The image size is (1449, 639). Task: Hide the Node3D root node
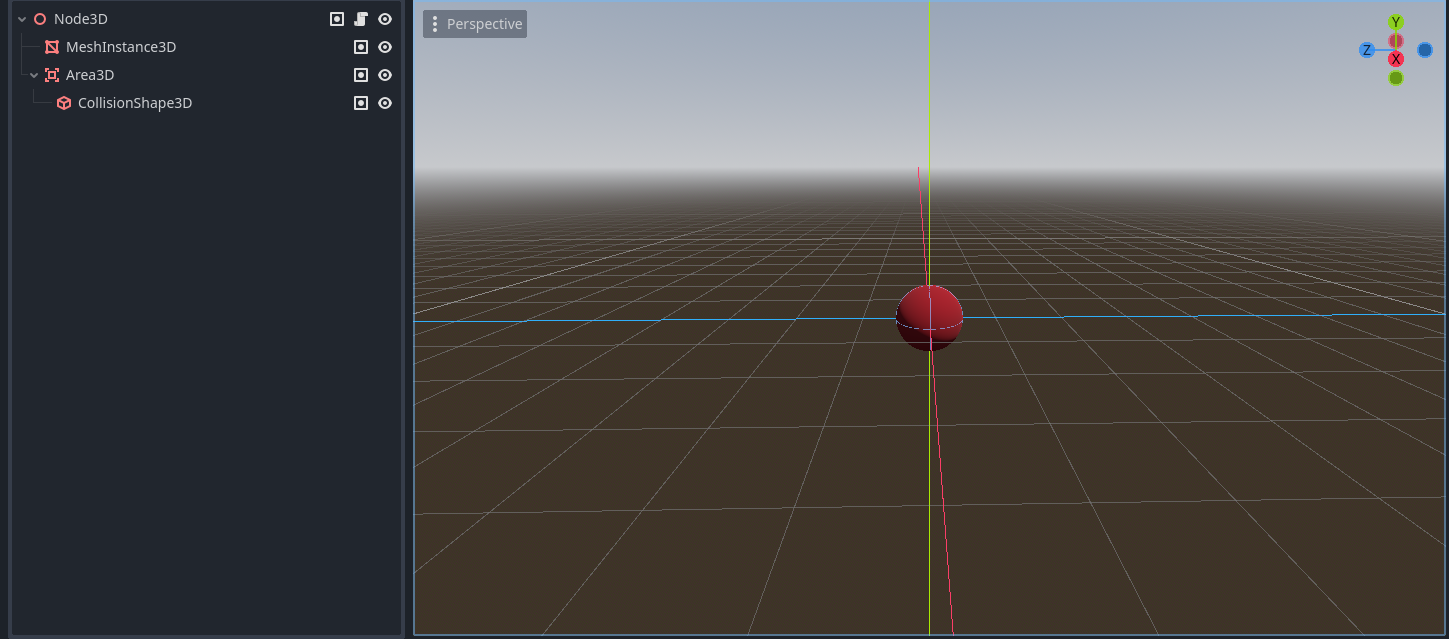(x=385, y=19)
